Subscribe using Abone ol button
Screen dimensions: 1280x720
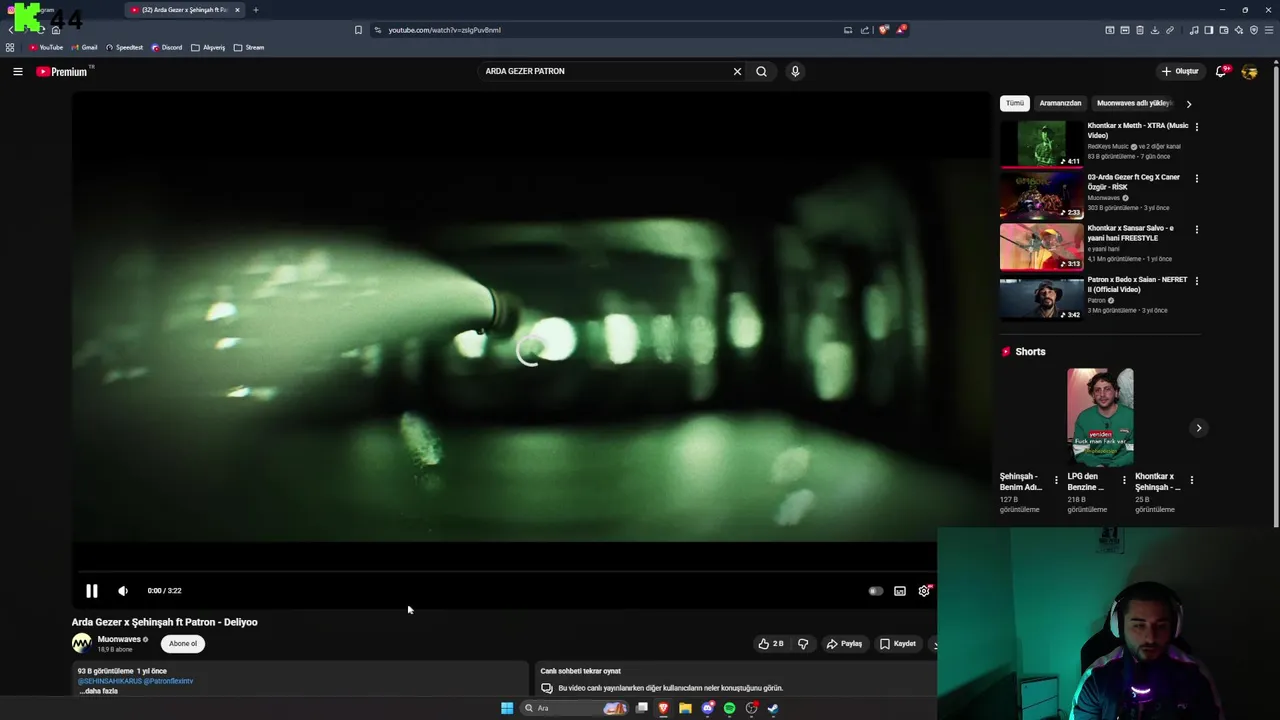(x=183, y=644)
